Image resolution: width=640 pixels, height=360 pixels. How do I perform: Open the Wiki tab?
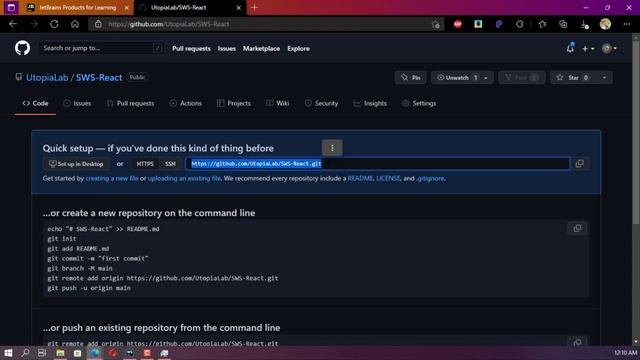click(x=278, y=103)
